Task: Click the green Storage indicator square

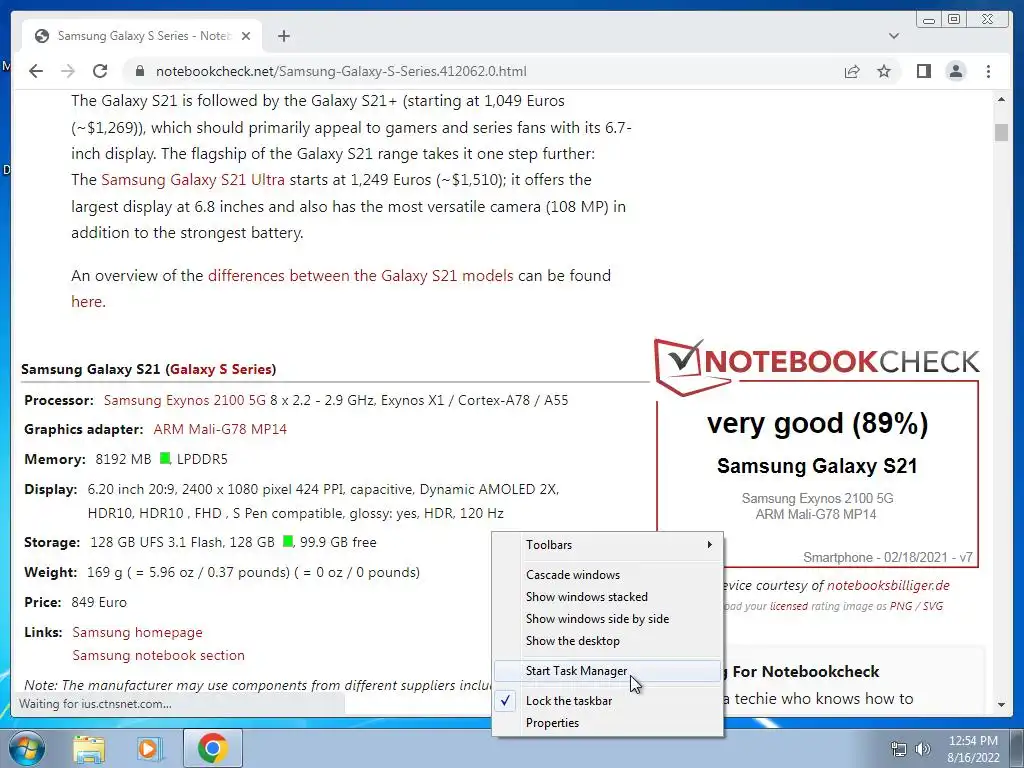Action: point(288,541)
